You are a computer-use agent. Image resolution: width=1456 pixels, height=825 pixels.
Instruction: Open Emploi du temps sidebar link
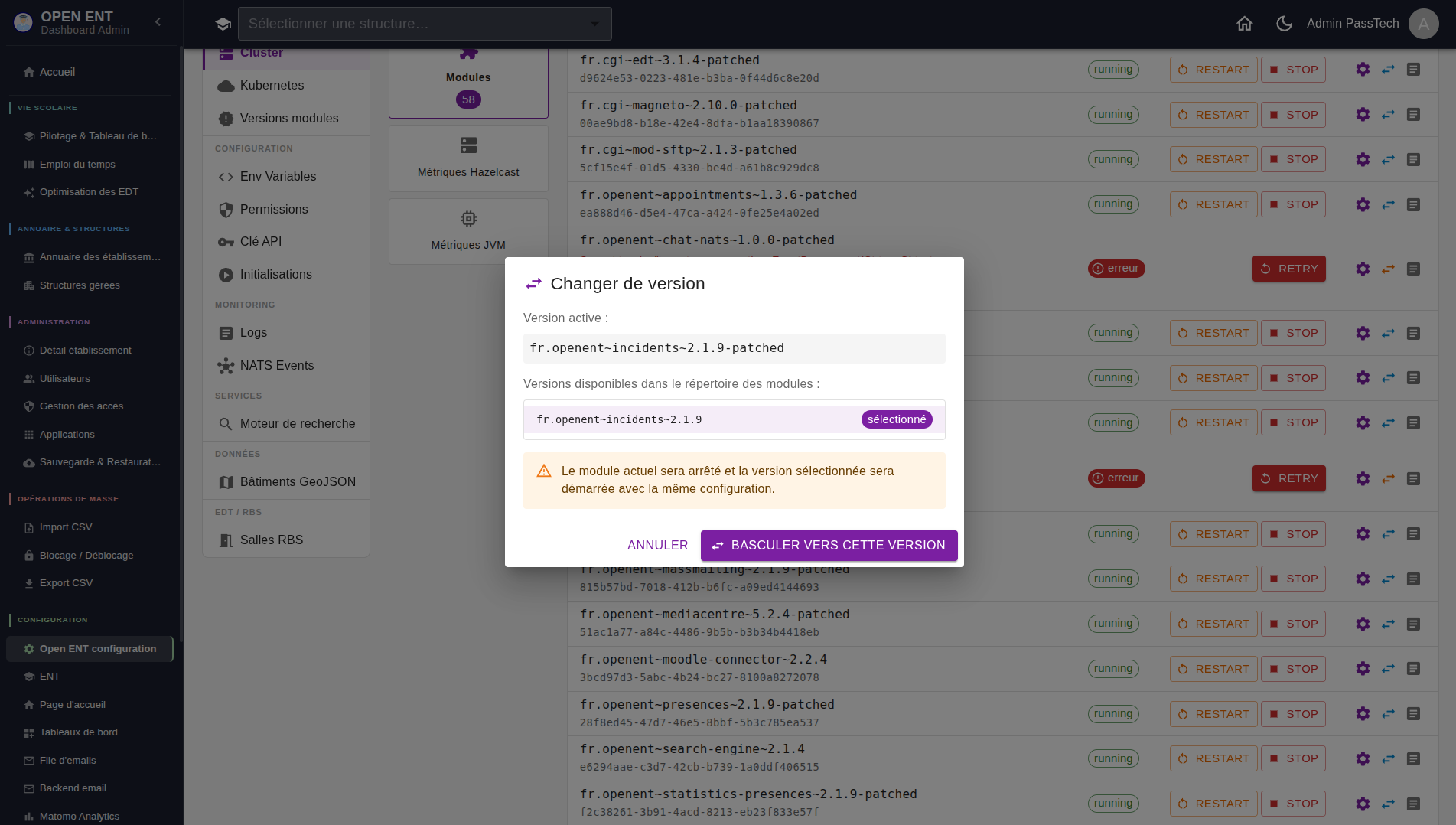click(90, 165)
